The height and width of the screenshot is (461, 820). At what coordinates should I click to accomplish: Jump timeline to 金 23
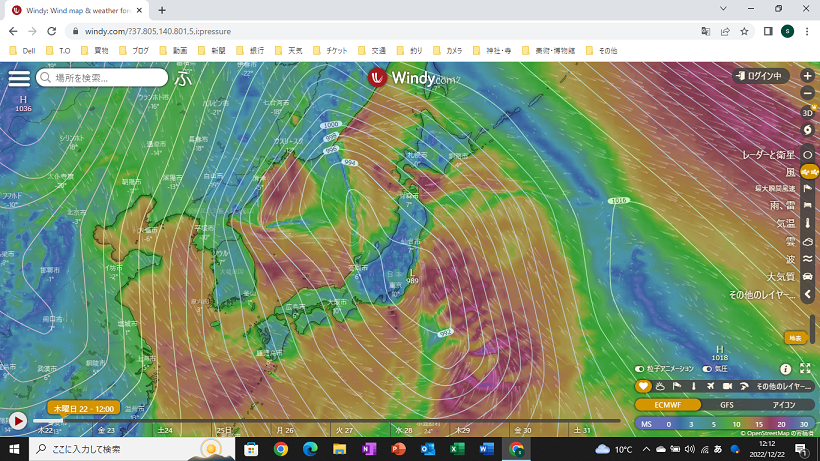point(106,430)
